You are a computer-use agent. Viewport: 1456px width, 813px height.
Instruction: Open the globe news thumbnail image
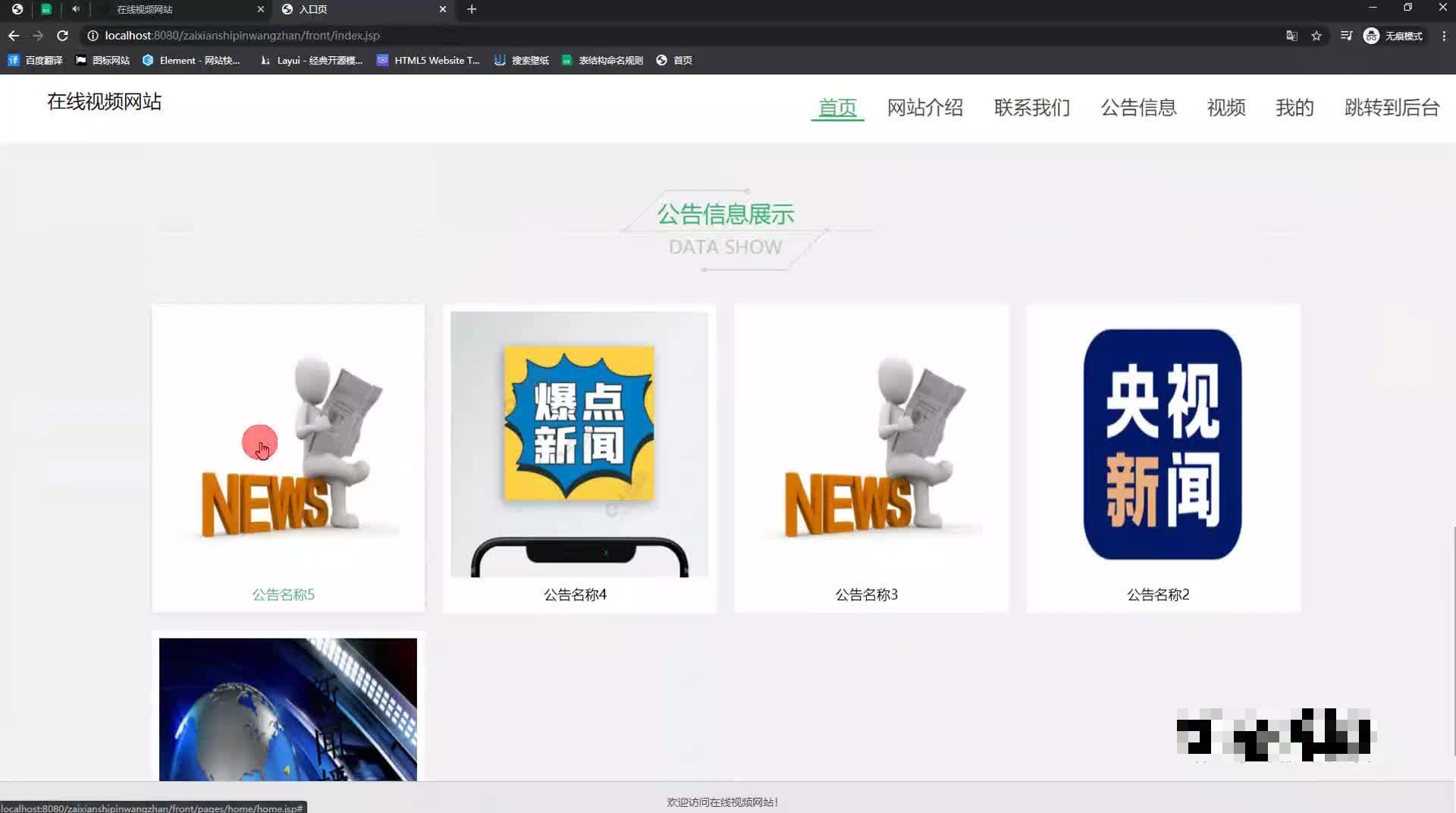click(x=288, y=709)
